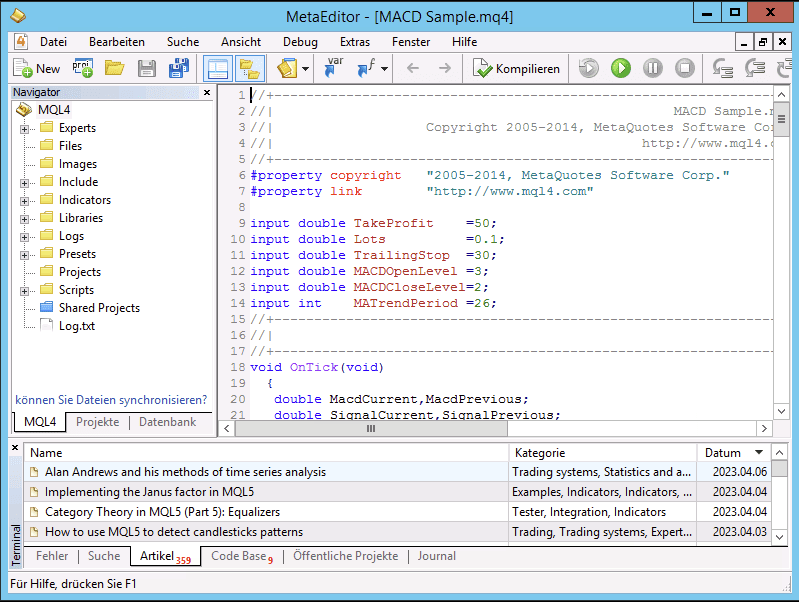Click the Save All icon
The width and height of the screenshot is (799, 602).
(179, 68)
